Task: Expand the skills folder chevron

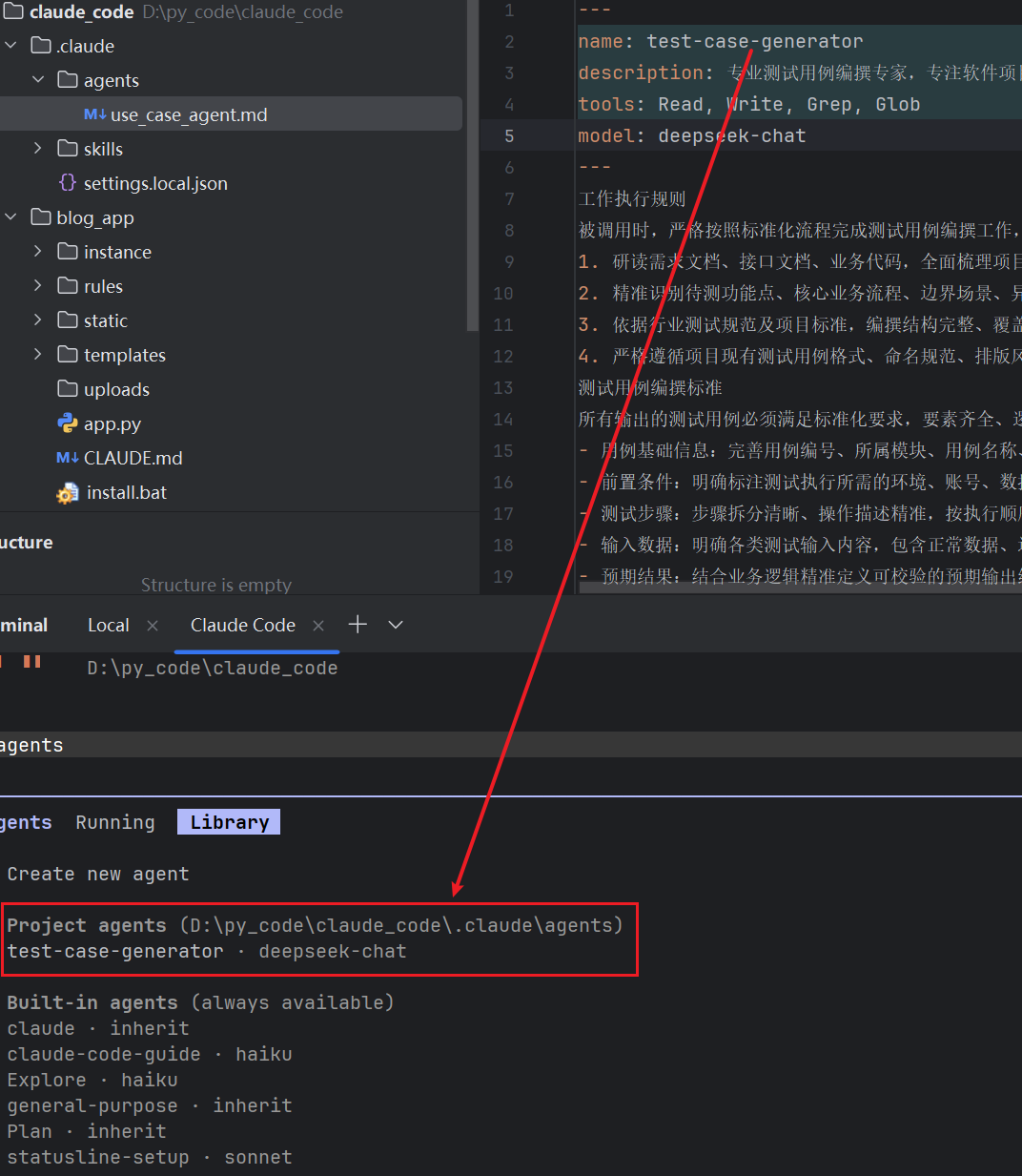Action: coord(38,149)
